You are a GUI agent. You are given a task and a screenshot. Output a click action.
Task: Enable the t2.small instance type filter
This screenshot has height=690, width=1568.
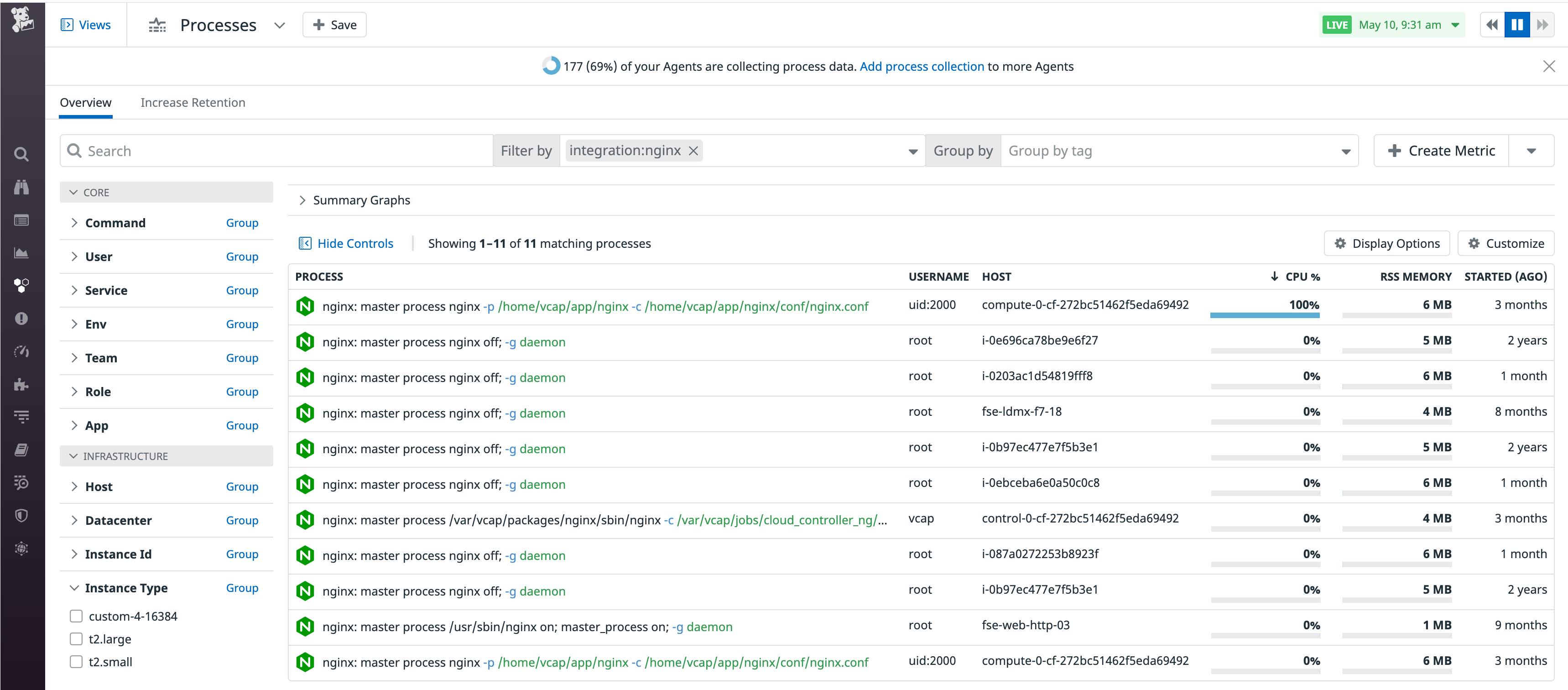pos(75,662)
